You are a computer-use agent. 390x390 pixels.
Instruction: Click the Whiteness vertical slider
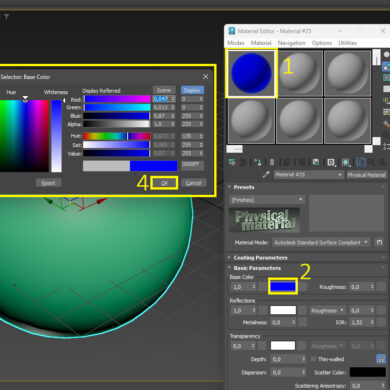[x=57, y=136]
